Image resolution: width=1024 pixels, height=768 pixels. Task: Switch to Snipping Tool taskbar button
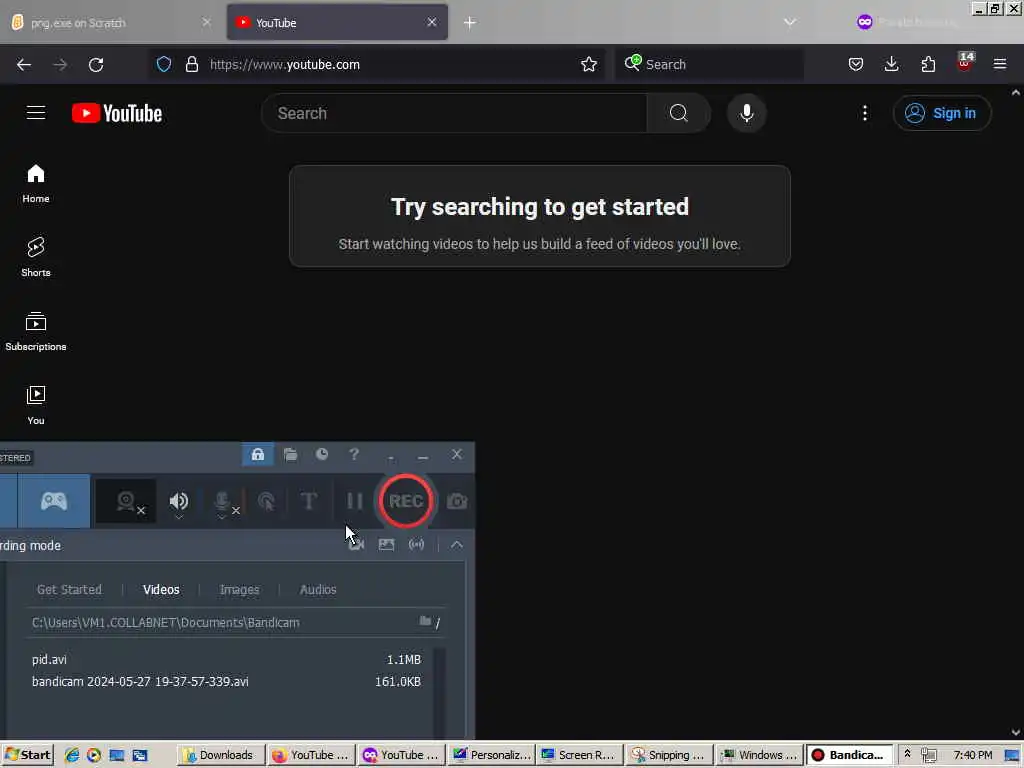[669, 755]
